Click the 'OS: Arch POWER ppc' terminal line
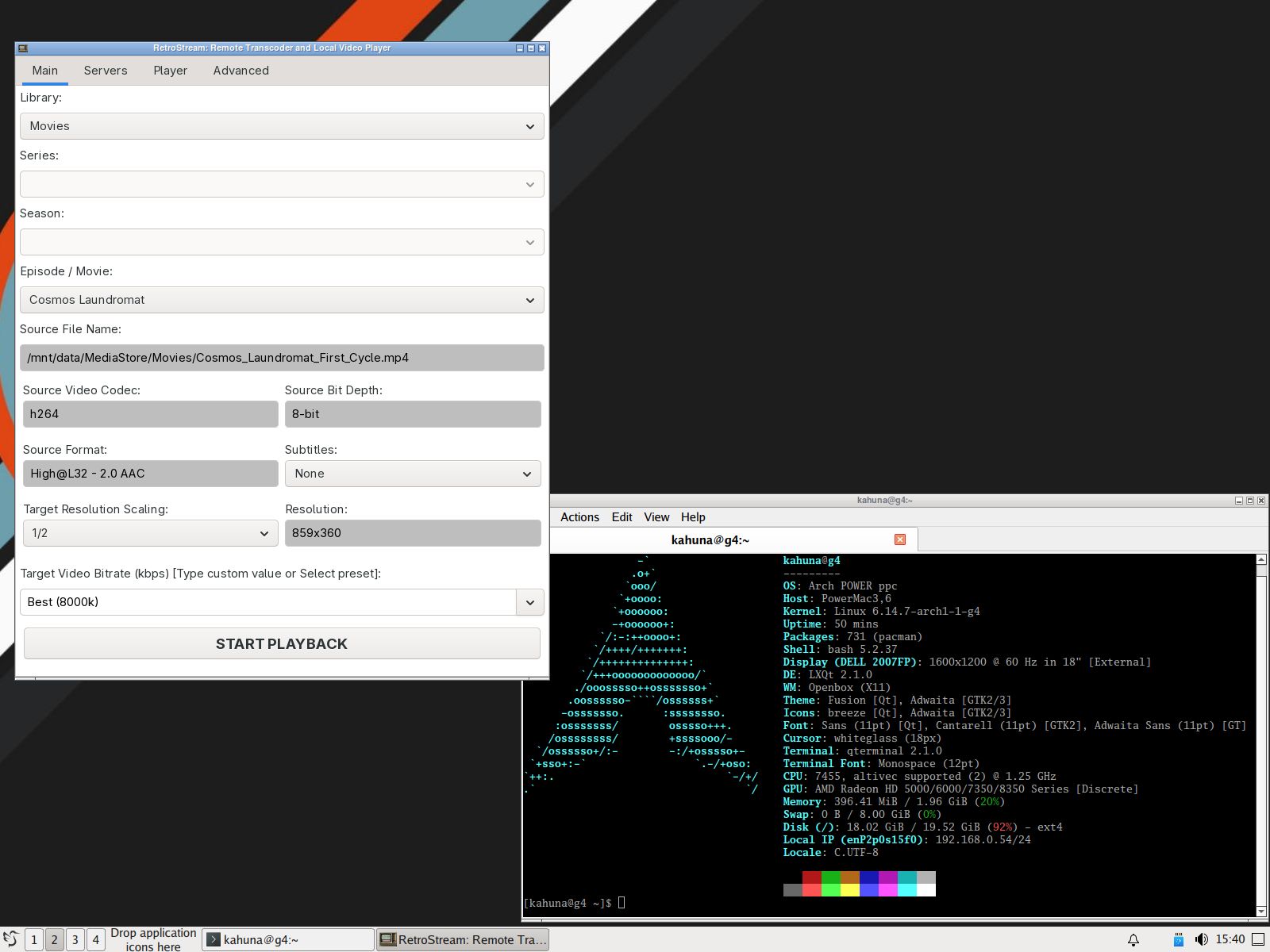Viewport: 1270px width, 952px height. tap(841, 586)
